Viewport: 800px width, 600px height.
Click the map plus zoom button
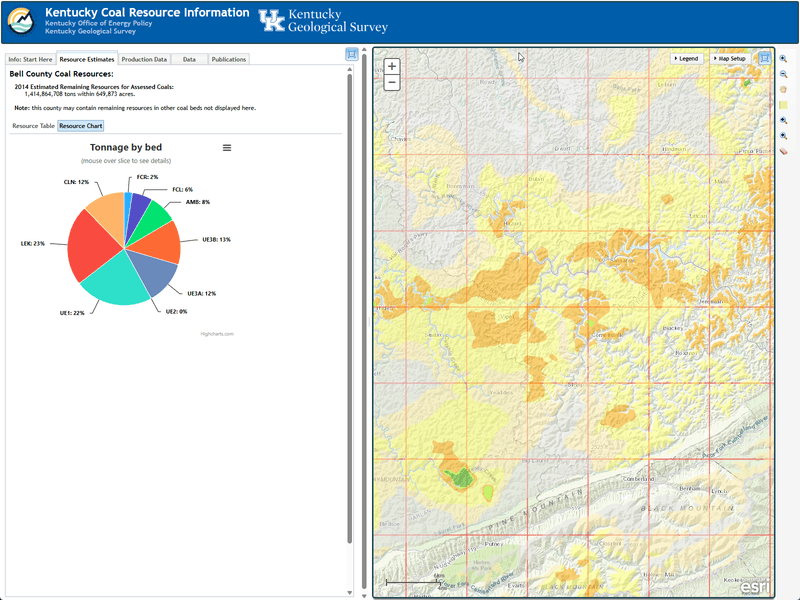pos(394,64)
